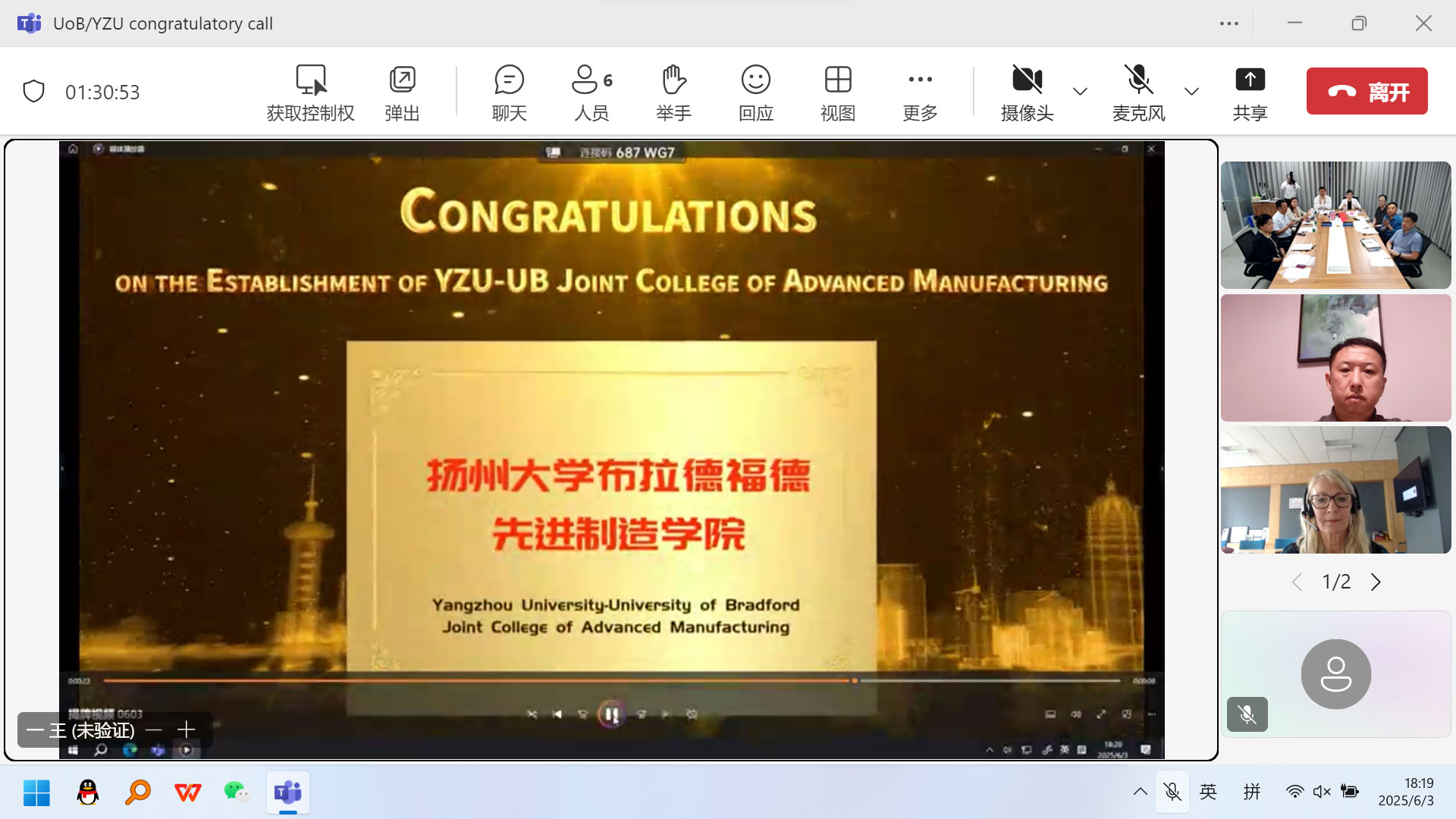Show hidden icons in system tray
This screenshot has height=819, width=1456.
pyautogui.click(x=1140, y=792)
